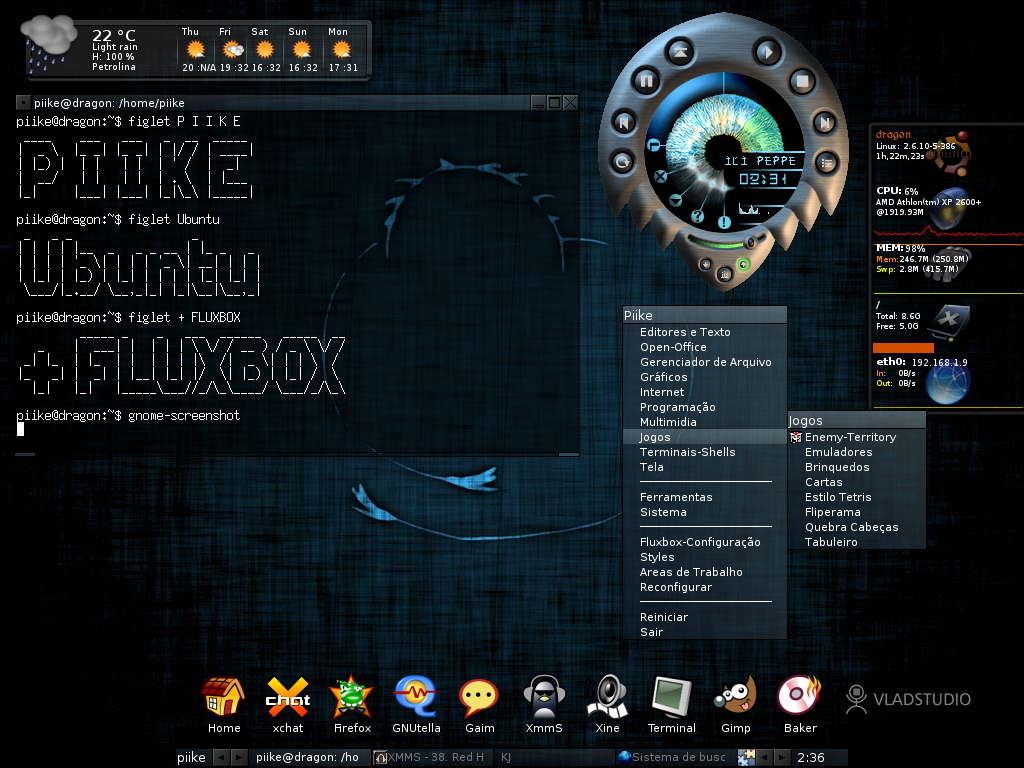The image size is (1024, 768).
Task: Click the puzzle-piece system tray icon
Action: pyautogui.click(x=746, y=758)
